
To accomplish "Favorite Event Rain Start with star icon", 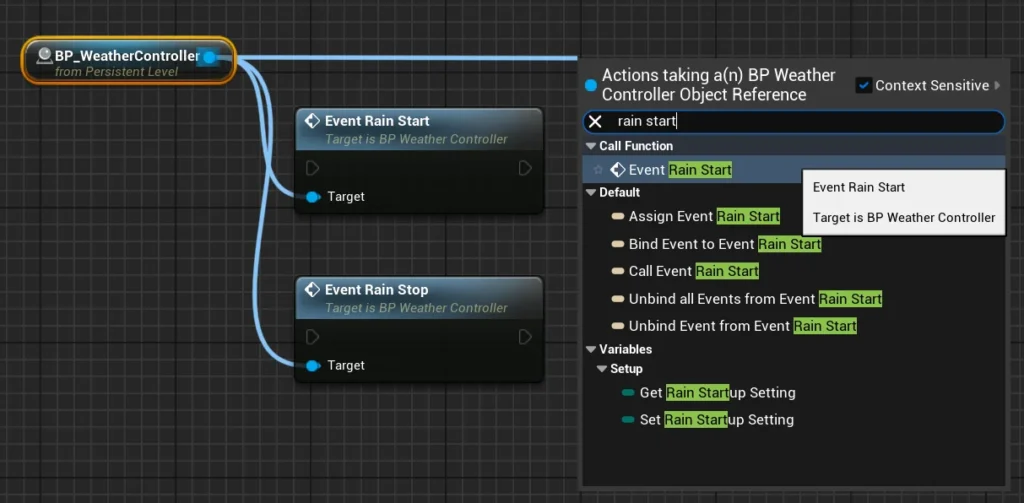I will click(598, 170).
